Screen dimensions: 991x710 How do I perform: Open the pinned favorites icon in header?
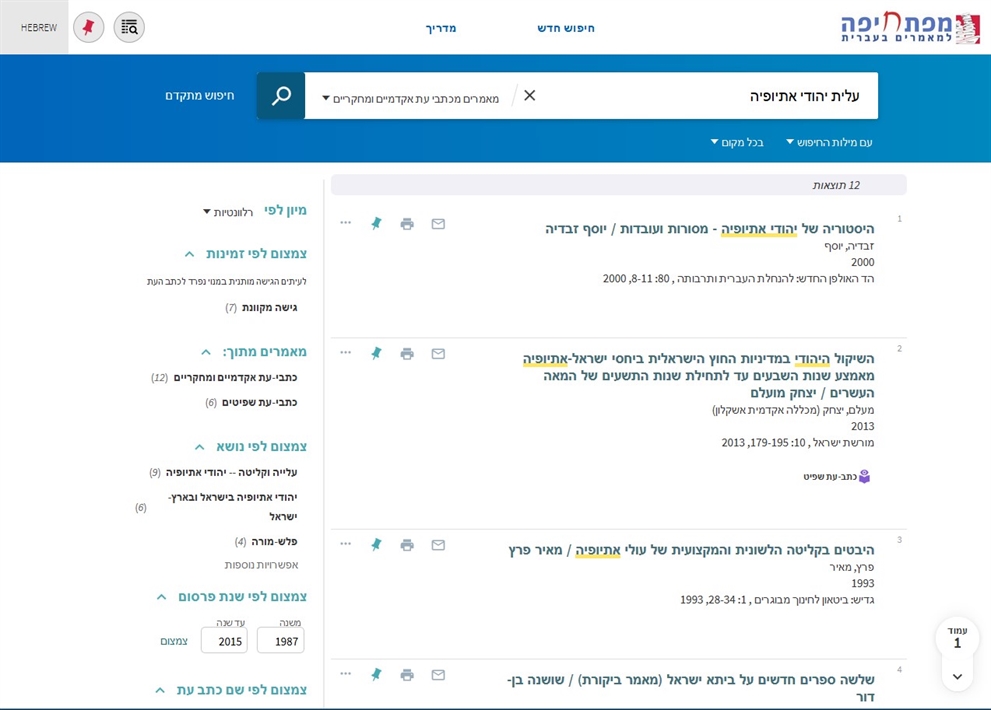[88, 27]
